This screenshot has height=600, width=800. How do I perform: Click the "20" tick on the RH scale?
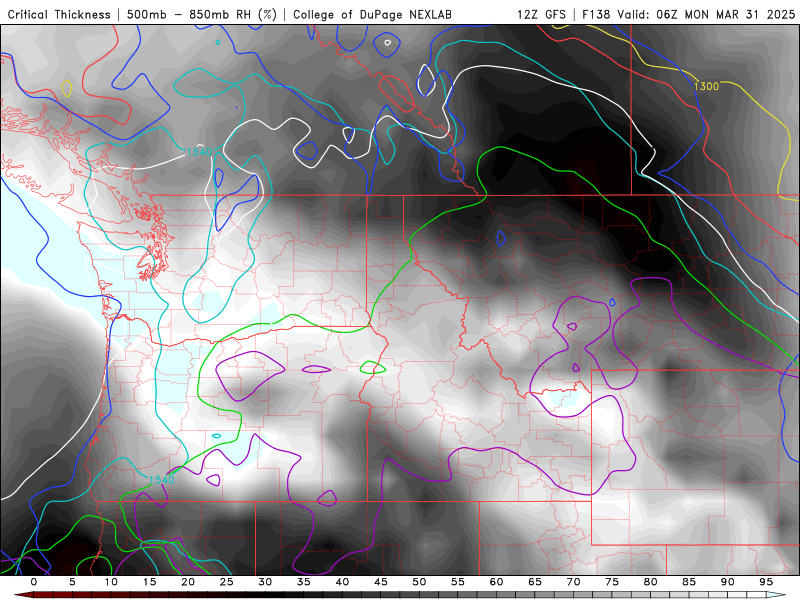click(x=188, y=582)
